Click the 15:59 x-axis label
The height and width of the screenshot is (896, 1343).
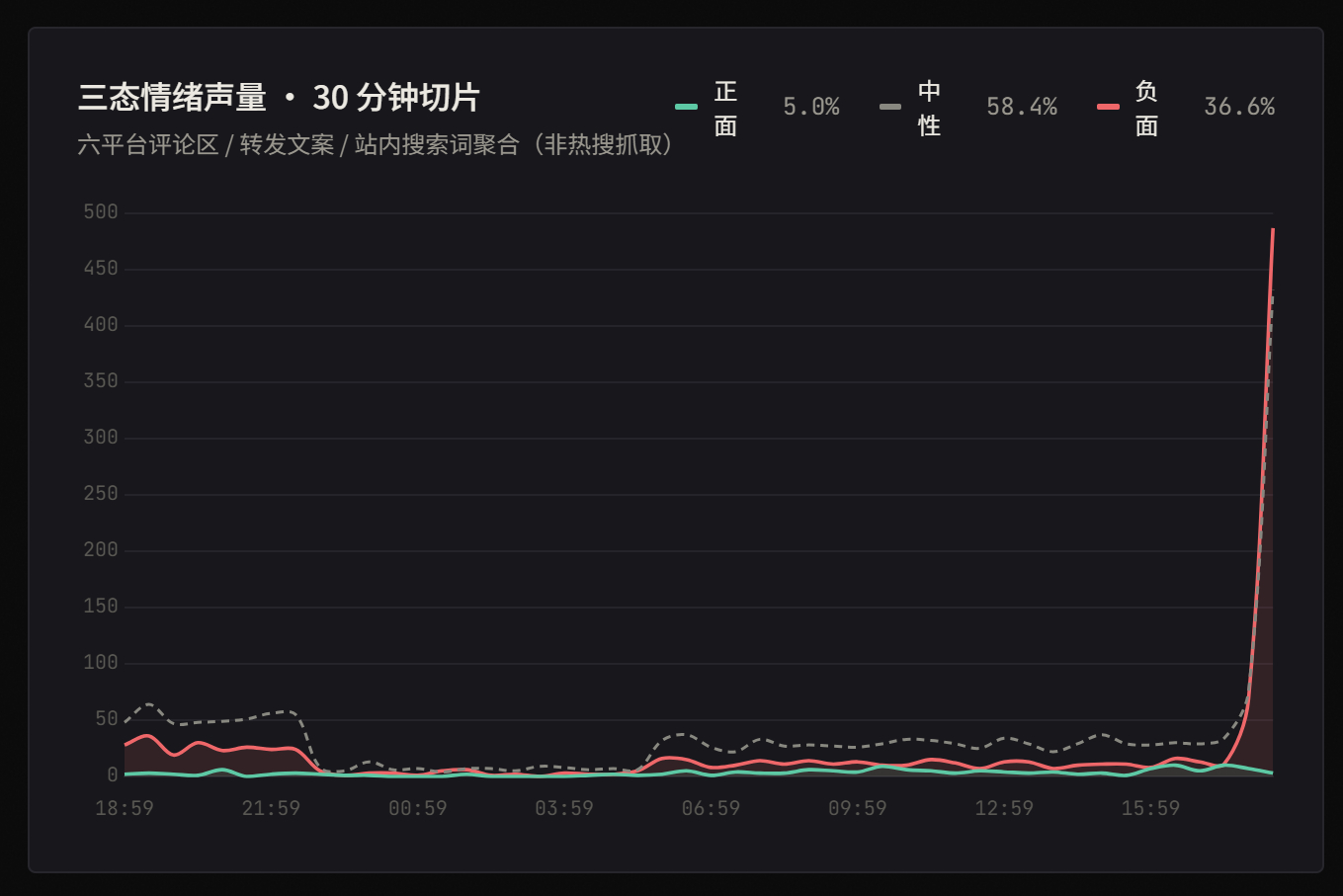tap(1150, 808)
